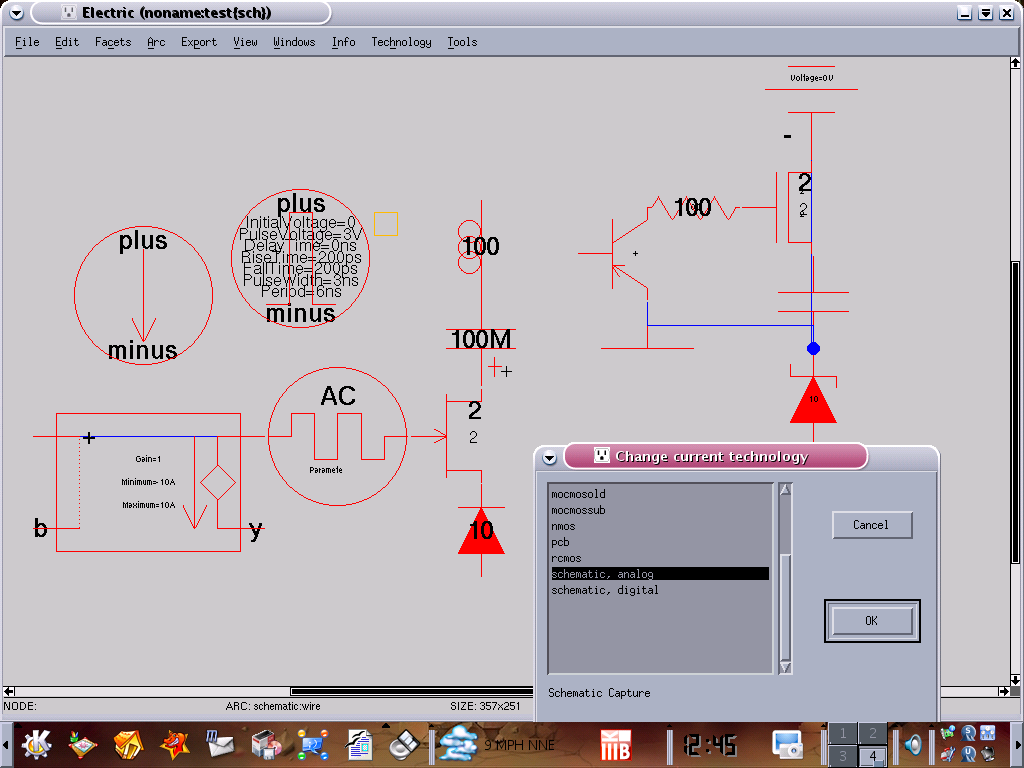The width and height of the screenshot is (1024, 768).
Task: Click Cancel in the technology dialog
Action: [870, 525]
